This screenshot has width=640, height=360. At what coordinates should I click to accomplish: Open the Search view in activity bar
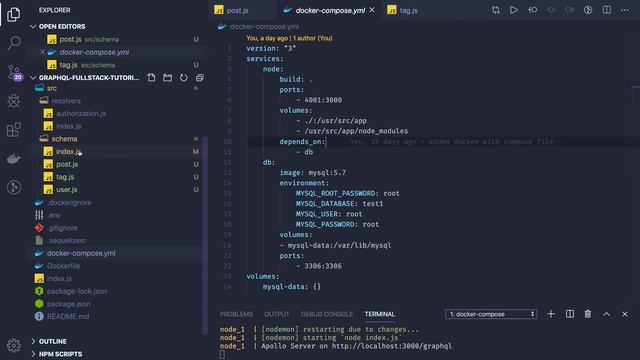click(14, 42)
